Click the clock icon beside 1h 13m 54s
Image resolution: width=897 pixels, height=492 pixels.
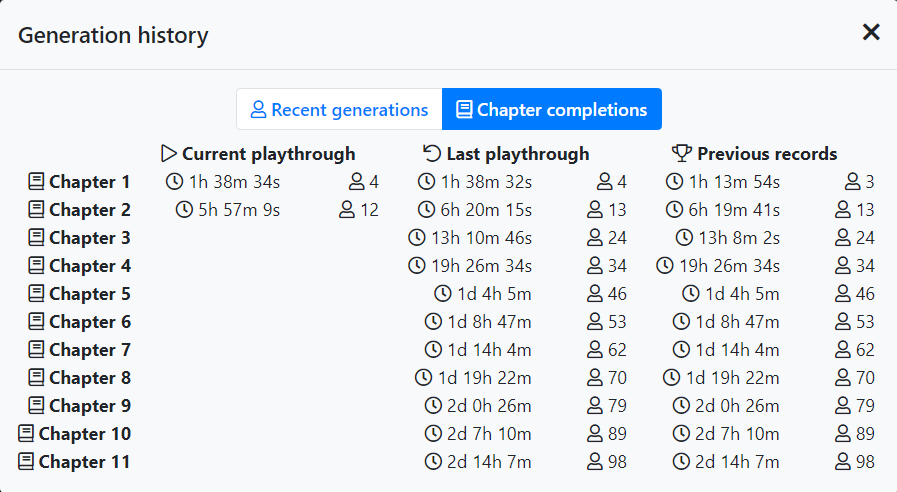pyautogui.click(x=674, y=181)
